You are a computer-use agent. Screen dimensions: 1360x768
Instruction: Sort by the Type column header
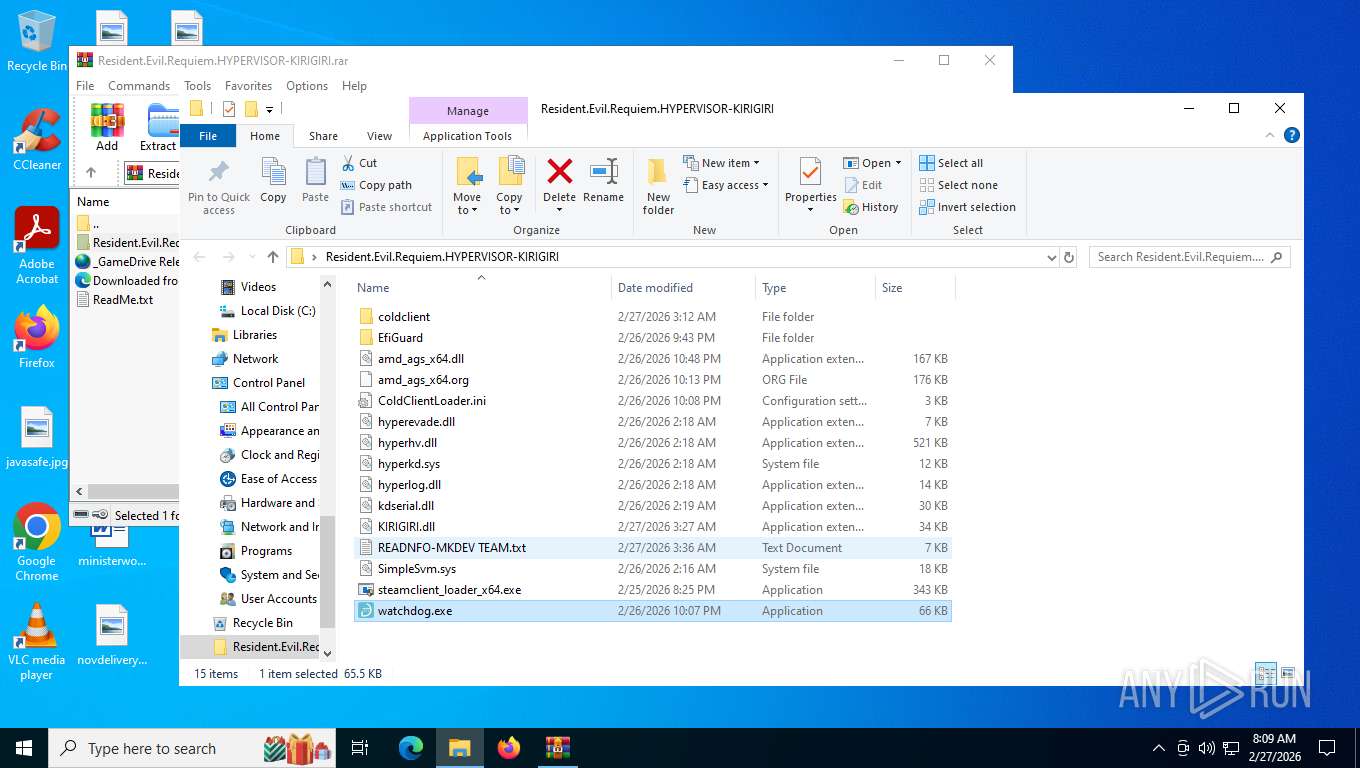815,288
